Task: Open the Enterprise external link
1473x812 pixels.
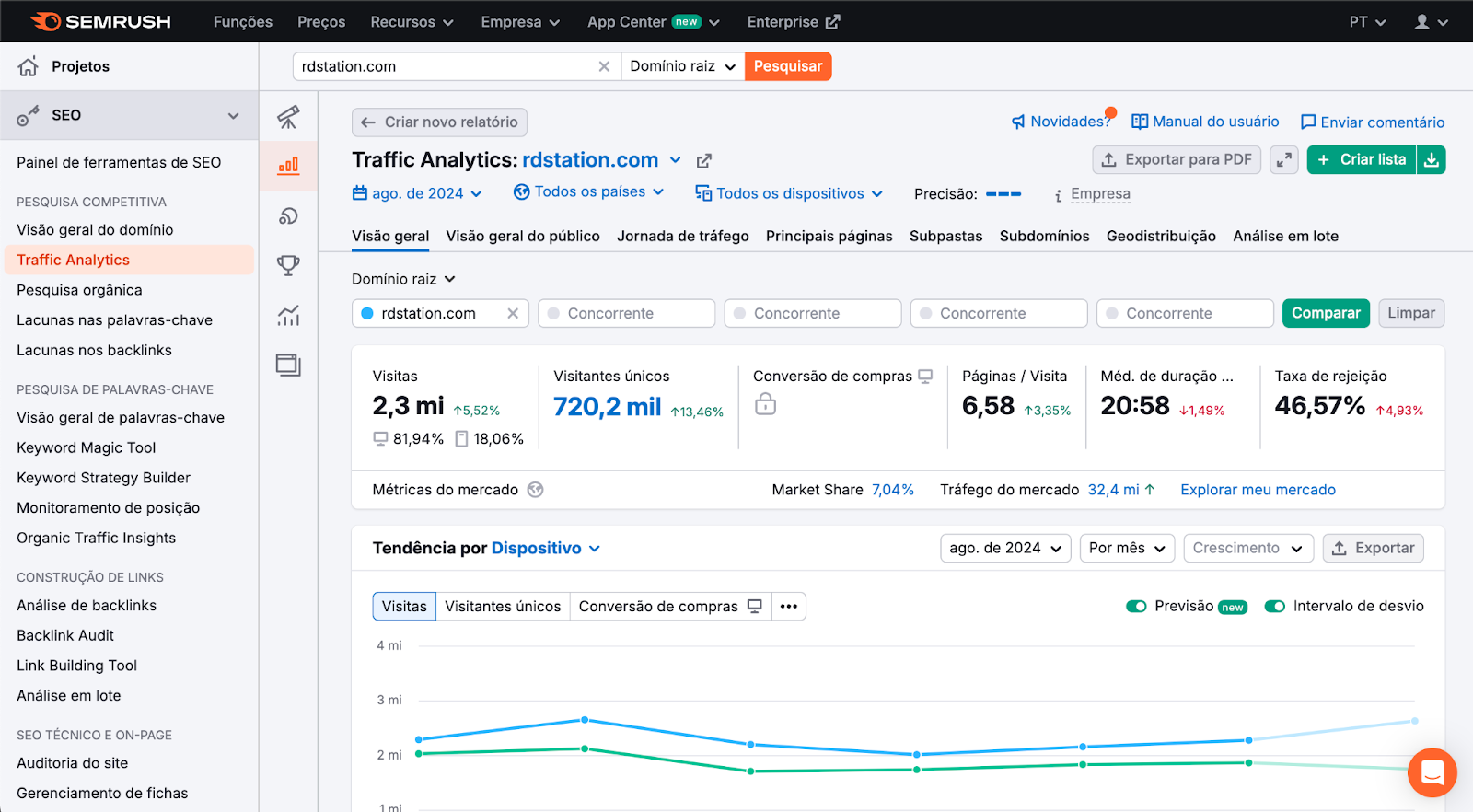Action: click(x=794, y=22)
